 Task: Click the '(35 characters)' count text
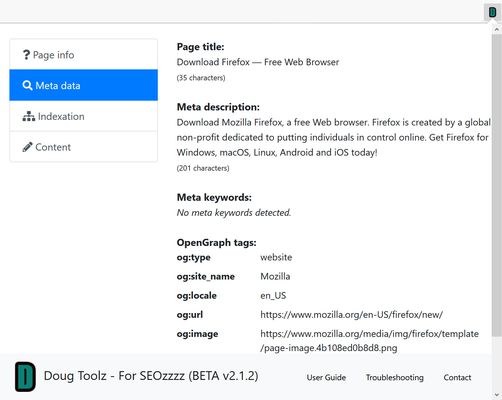(201, 78)
